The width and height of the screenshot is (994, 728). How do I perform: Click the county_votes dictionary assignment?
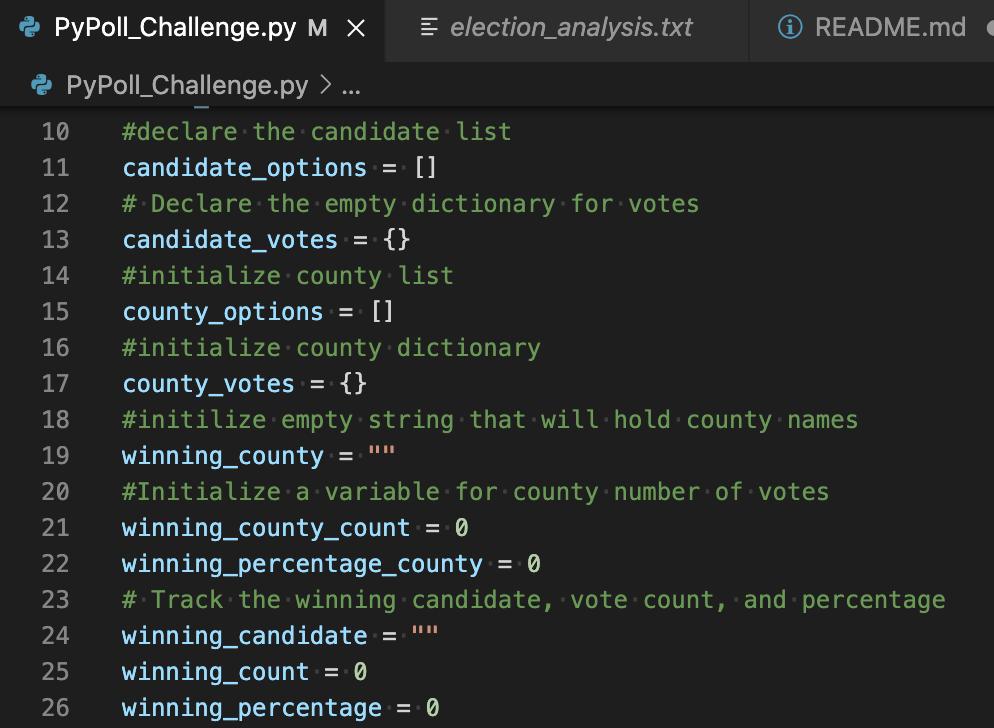click(208, 383)
